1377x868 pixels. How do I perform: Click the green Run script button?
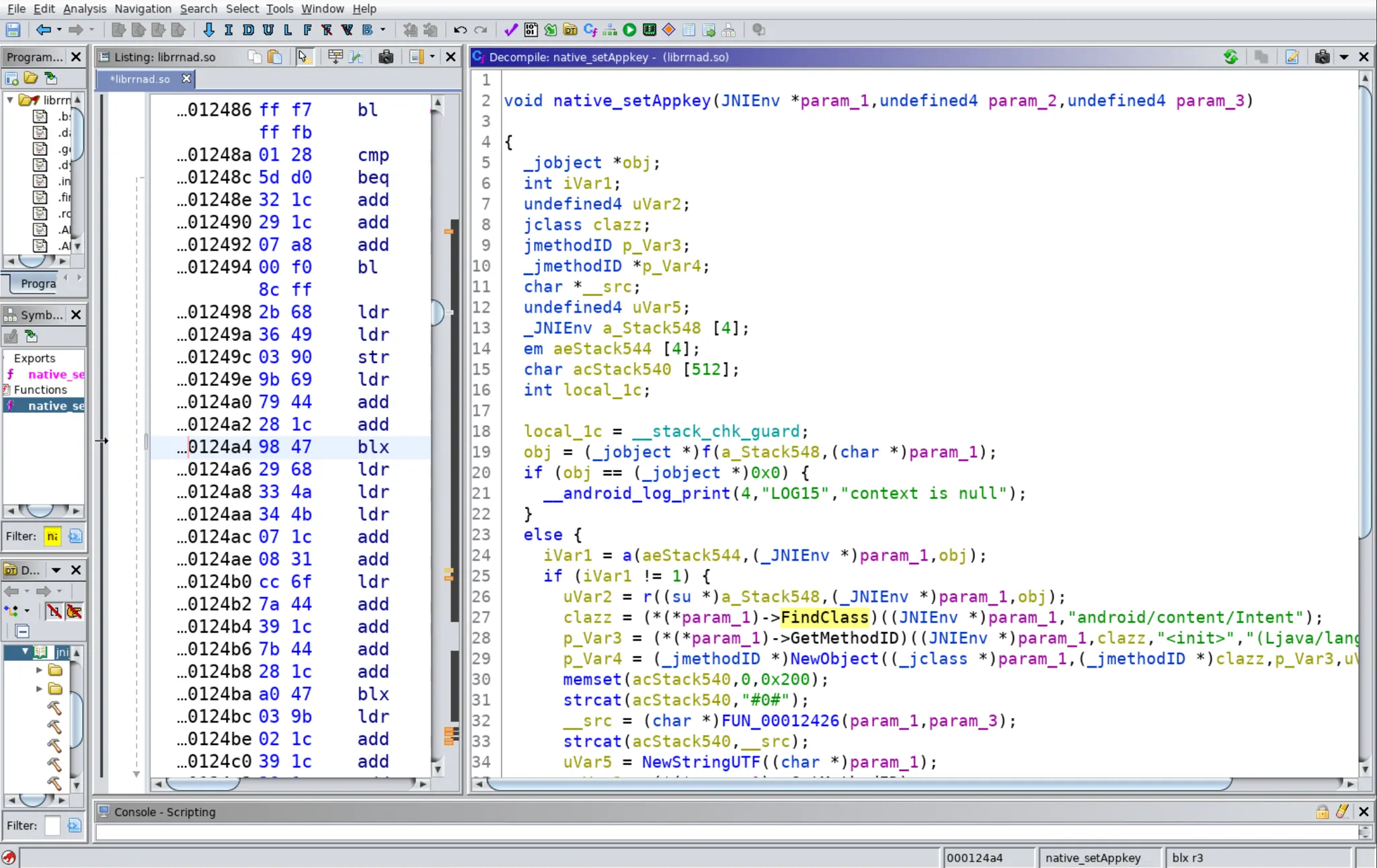tap(629, 30)
